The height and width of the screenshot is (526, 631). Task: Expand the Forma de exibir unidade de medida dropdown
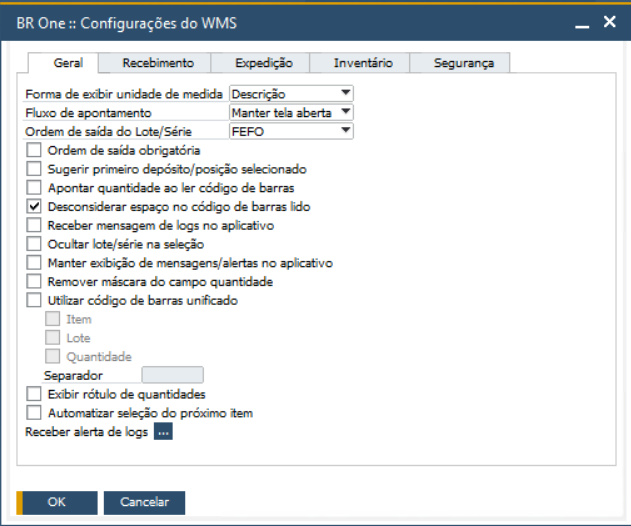345,93
